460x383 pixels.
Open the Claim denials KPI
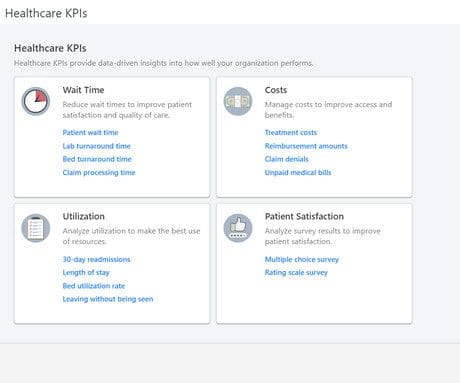(x=286, y=159)
